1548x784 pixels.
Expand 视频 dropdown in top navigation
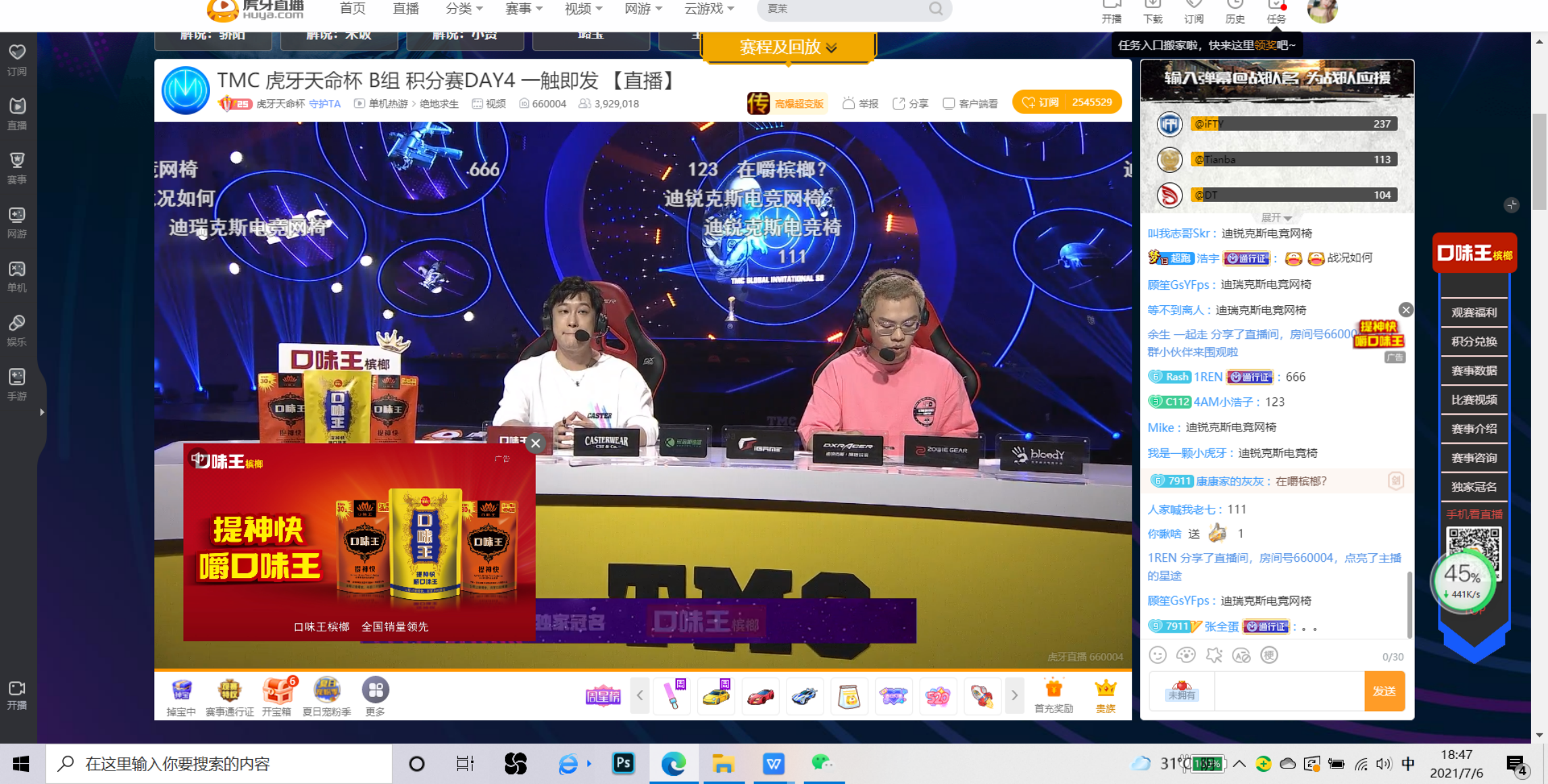pos(583,9)
